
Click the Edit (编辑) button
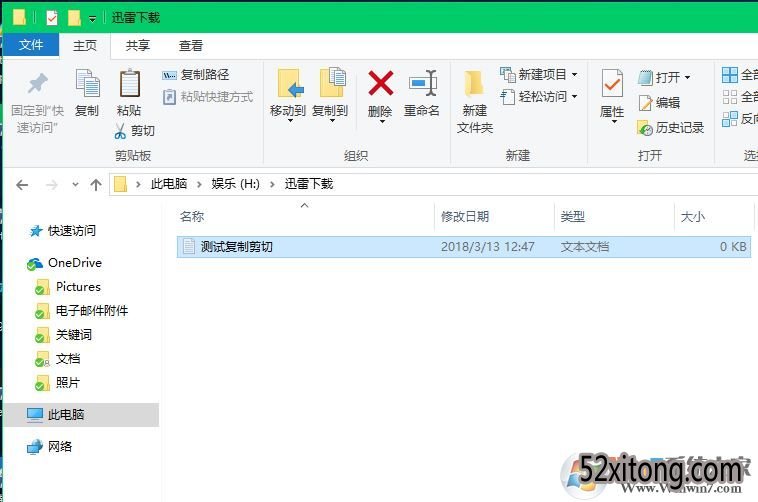click(659, 103)
